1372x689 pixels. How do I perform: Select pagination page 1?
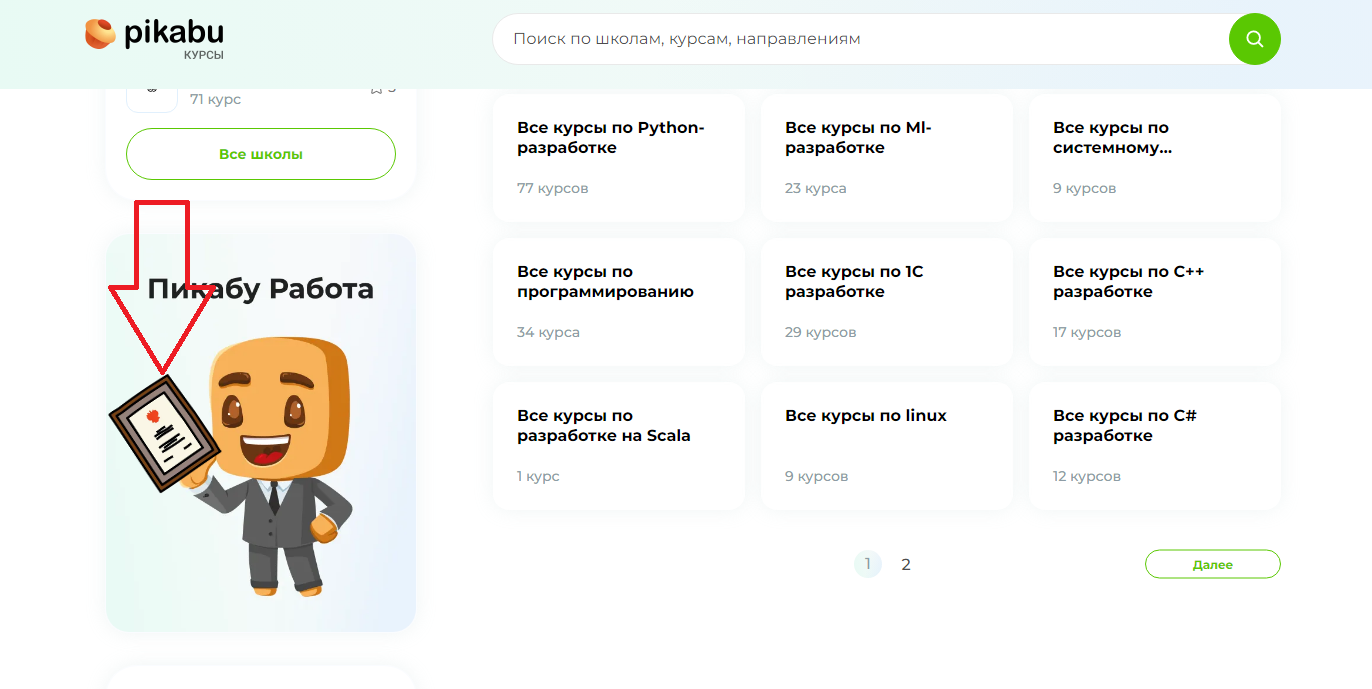click(x=867, y=564)
